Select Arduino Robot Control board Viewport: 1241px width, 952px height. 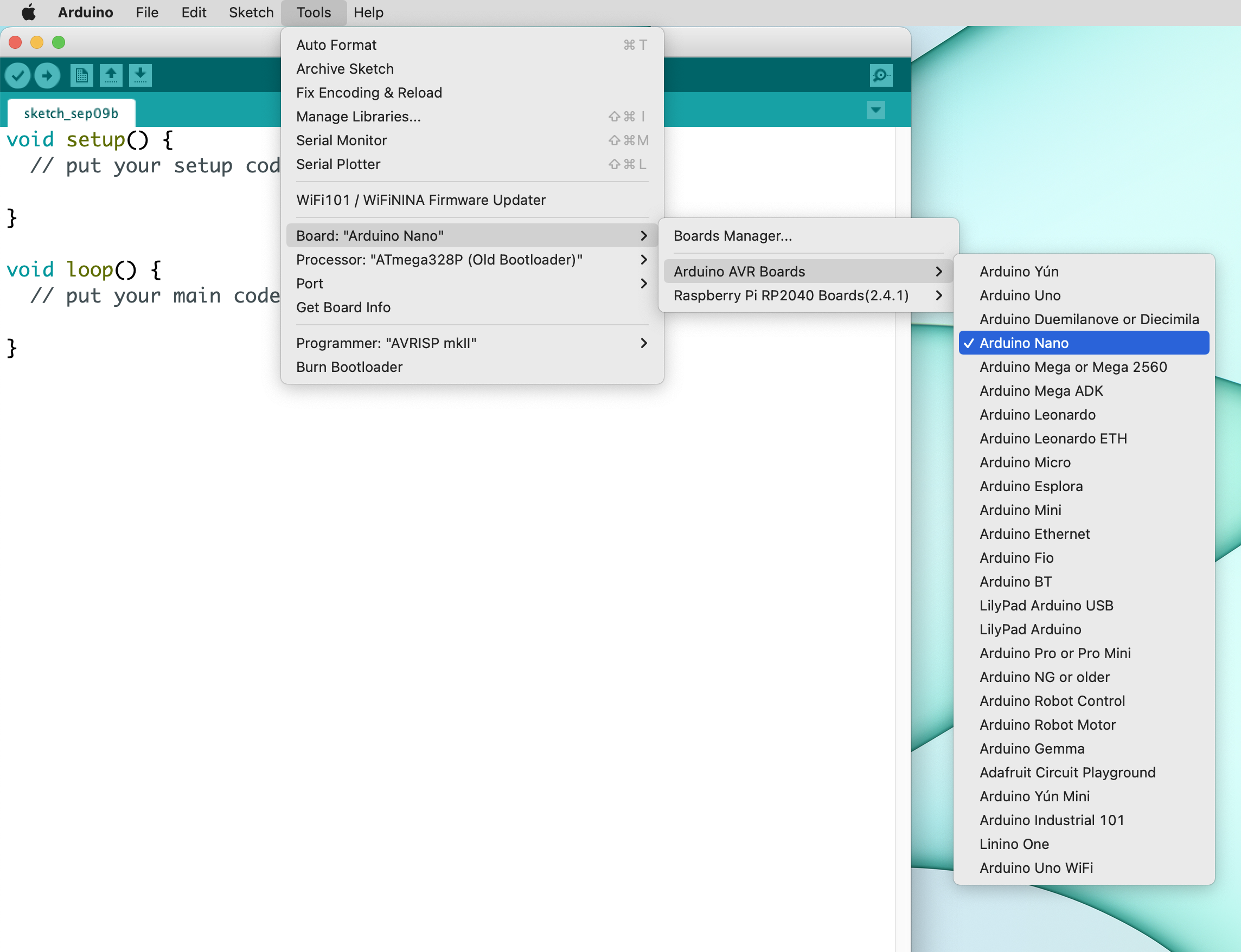(x=1084, y=700)
